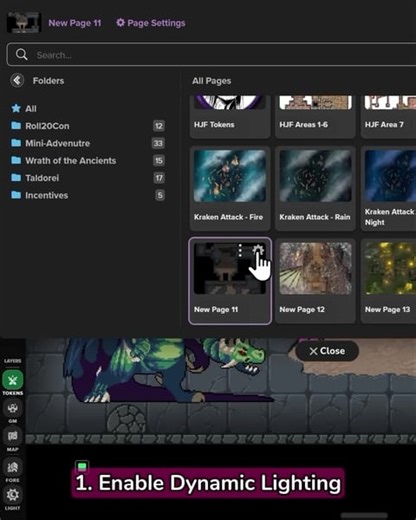Open the Kraken Attack - Rain page
The height and width of the screenshot is (520, 416).
coord(315,188)
